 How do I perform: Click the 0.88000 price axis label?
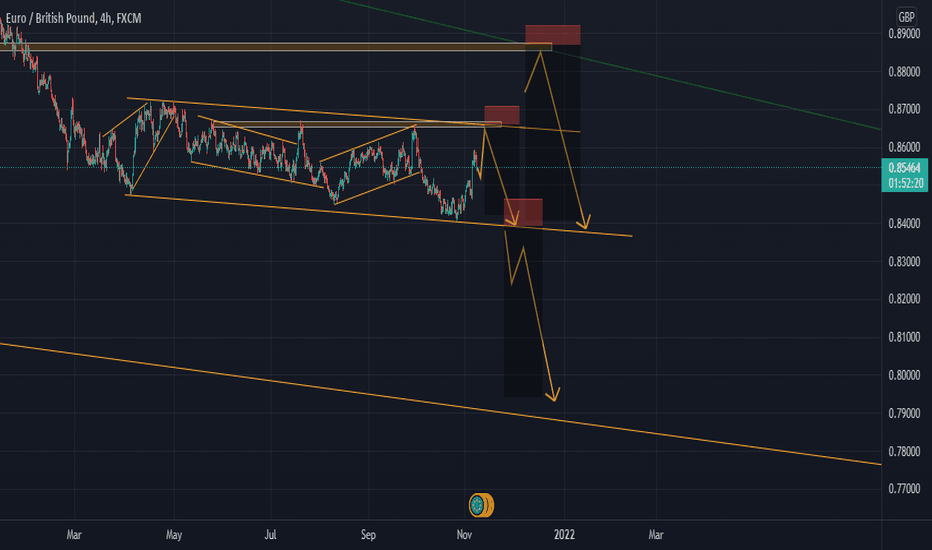[x=904, y=72]
